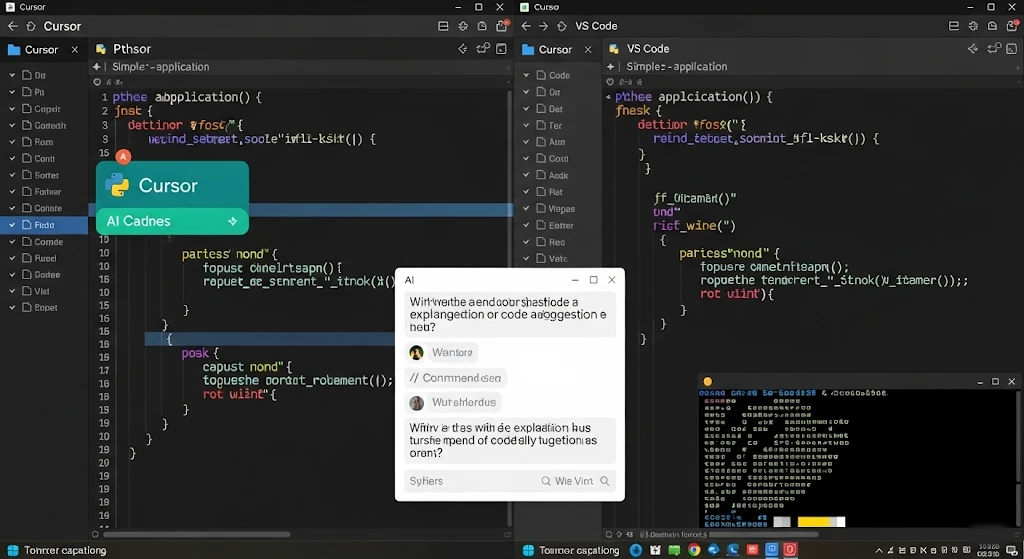Toggle the checkmark beside Rom in left sidebar
The image size is (1024, 559).
13,142
